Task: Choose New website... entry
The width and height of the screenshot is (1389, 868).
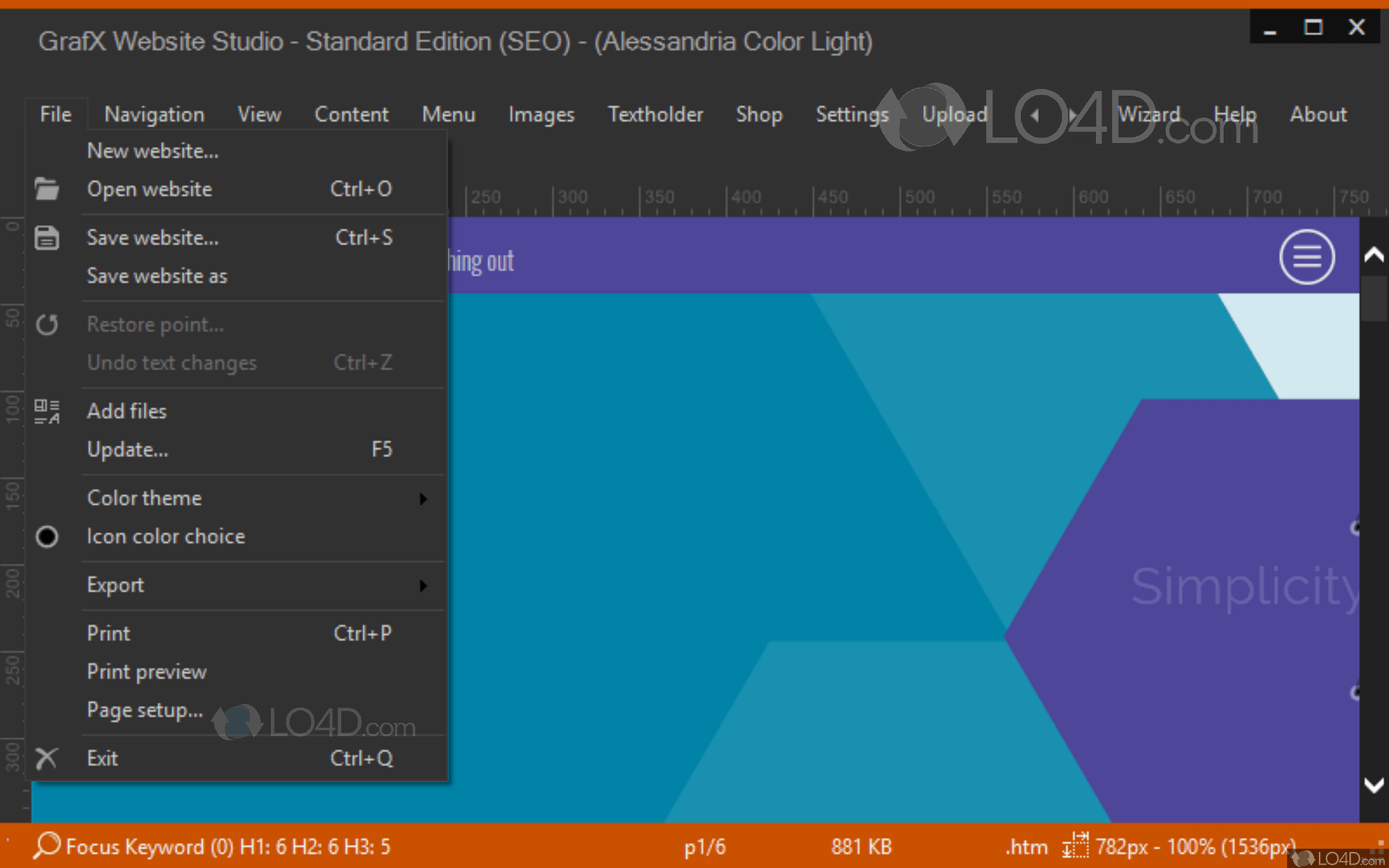Action: click(153, 151)
